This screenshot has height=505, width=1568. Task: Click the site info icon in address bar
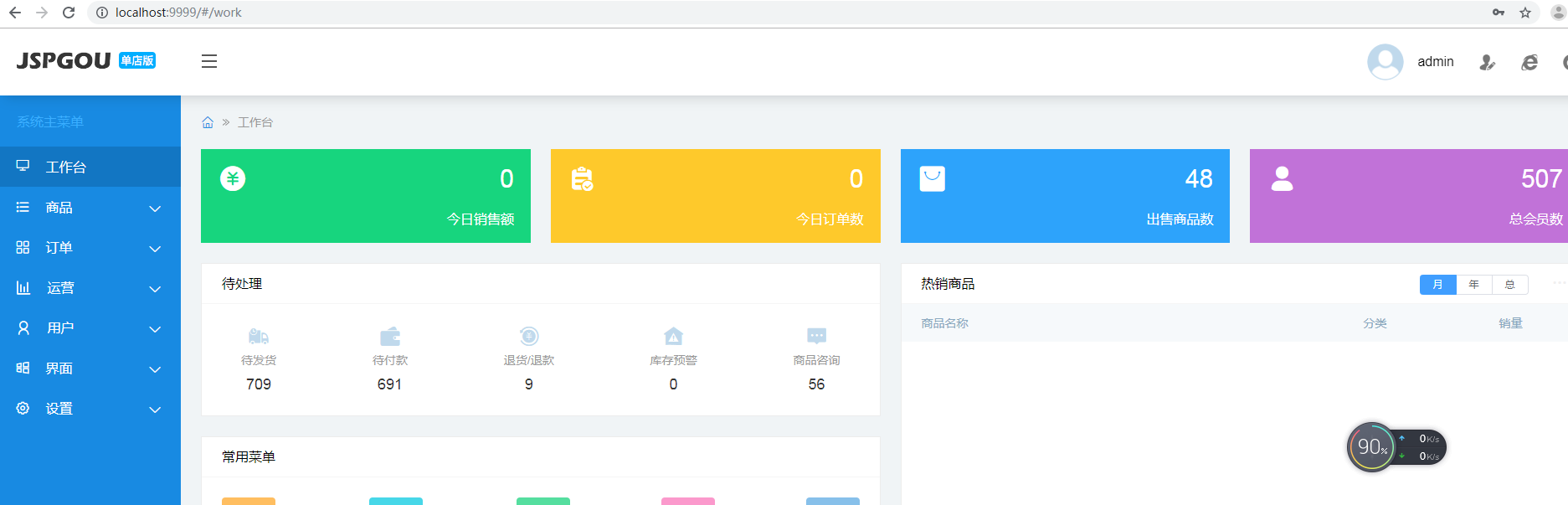102,13
